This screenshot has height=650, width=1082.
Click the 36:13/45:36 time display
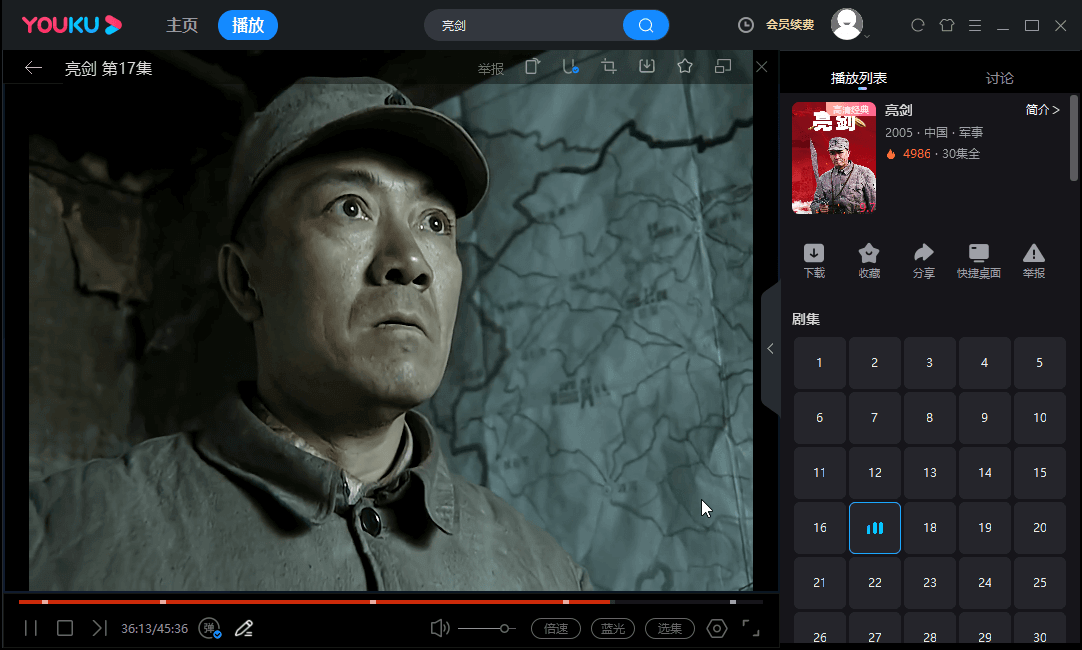point(155,629)
